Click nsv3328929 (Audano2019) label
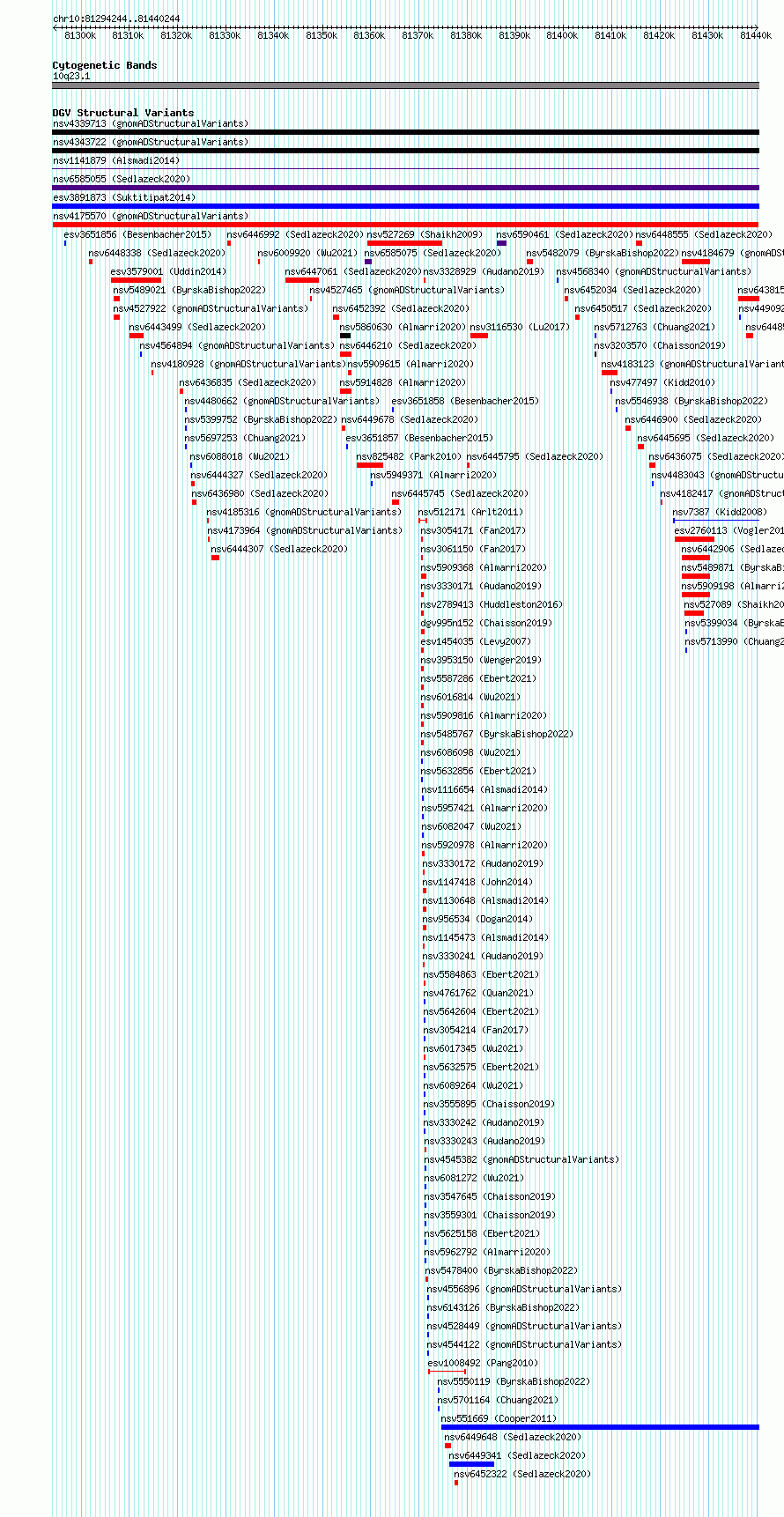This screenshot has width=784, height=1517. coord(484,271)
